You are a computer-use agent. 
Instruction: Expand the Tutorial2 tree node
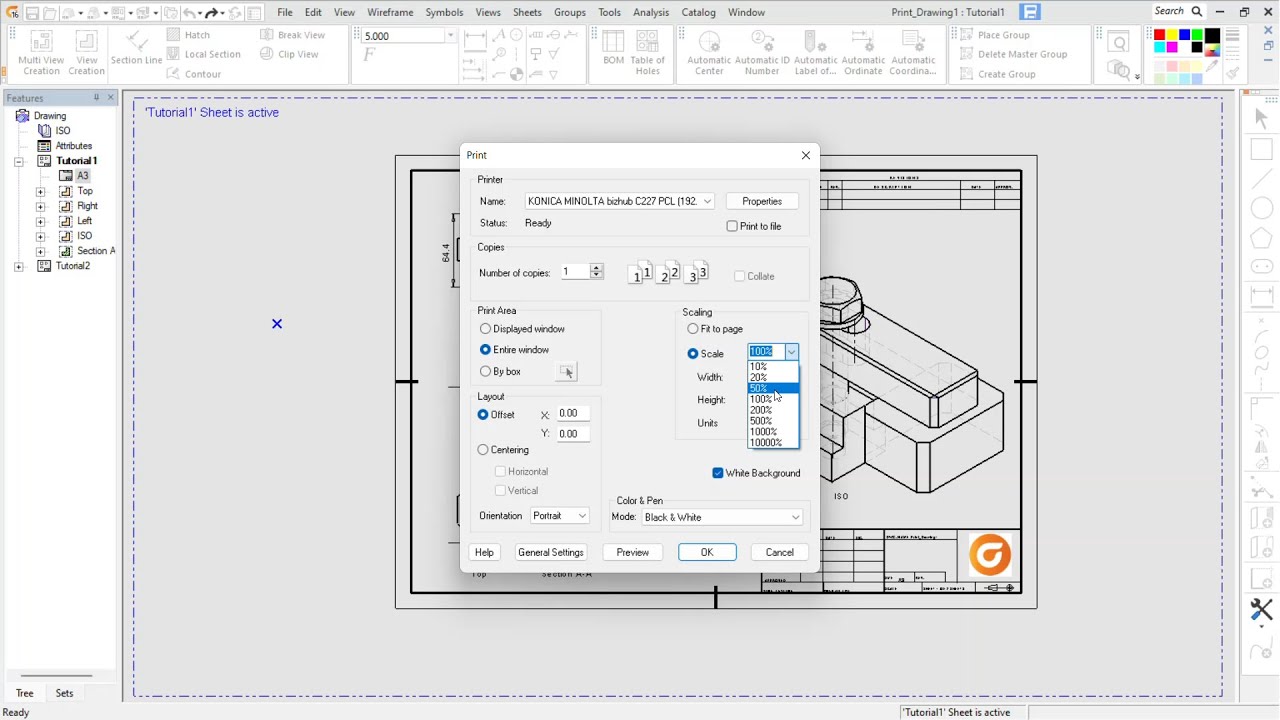(x=19, y=267)
